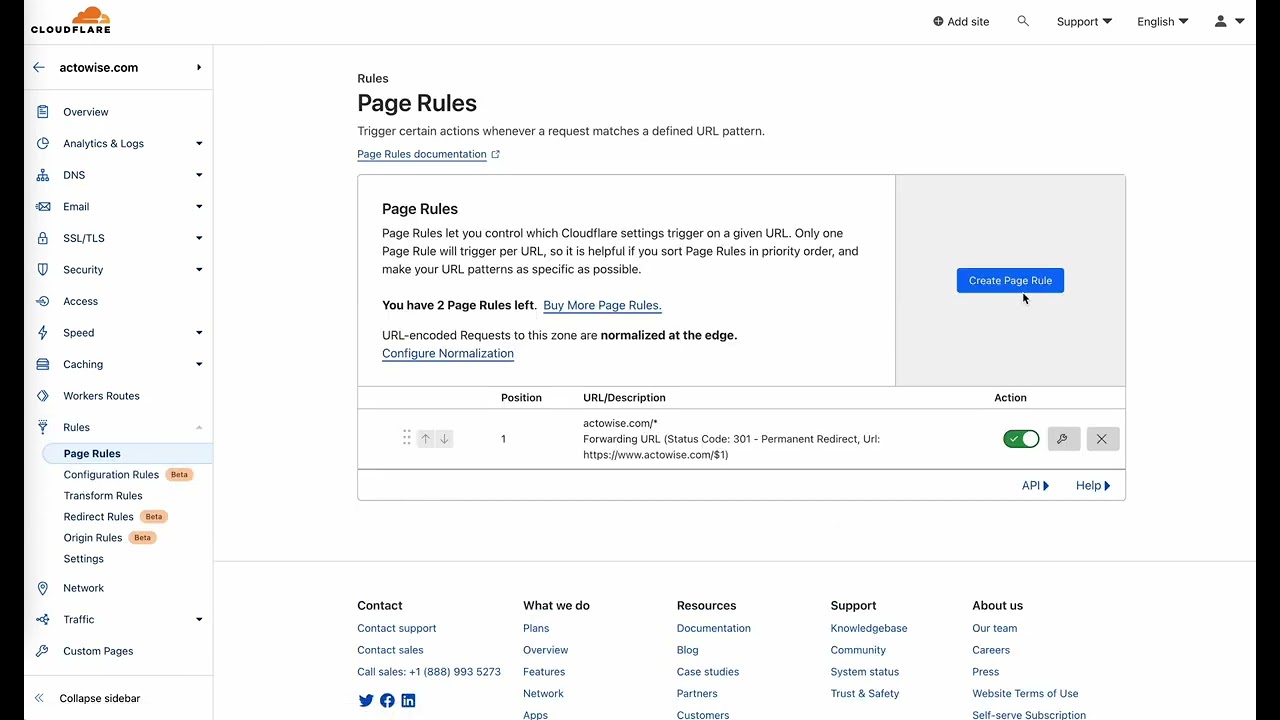Screen dimensions: 1280x720
Task: Click the Network location pin icon
Action: point(42,588)
